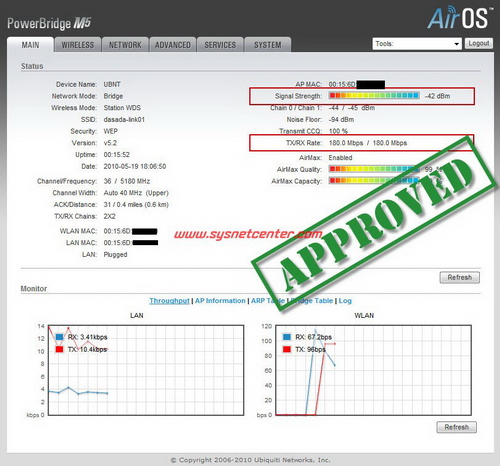
Task: Click AirMax value Enabled
Action: [340, 158]
